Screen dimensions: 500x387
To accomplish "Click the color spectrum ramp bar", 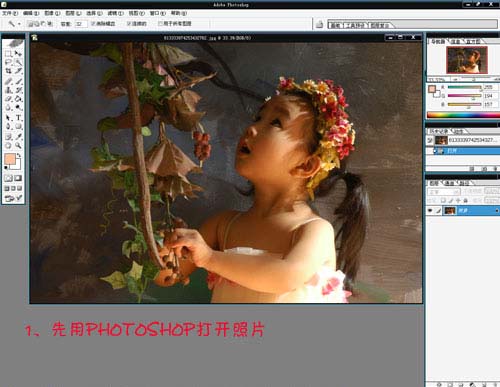I will 463,115.
